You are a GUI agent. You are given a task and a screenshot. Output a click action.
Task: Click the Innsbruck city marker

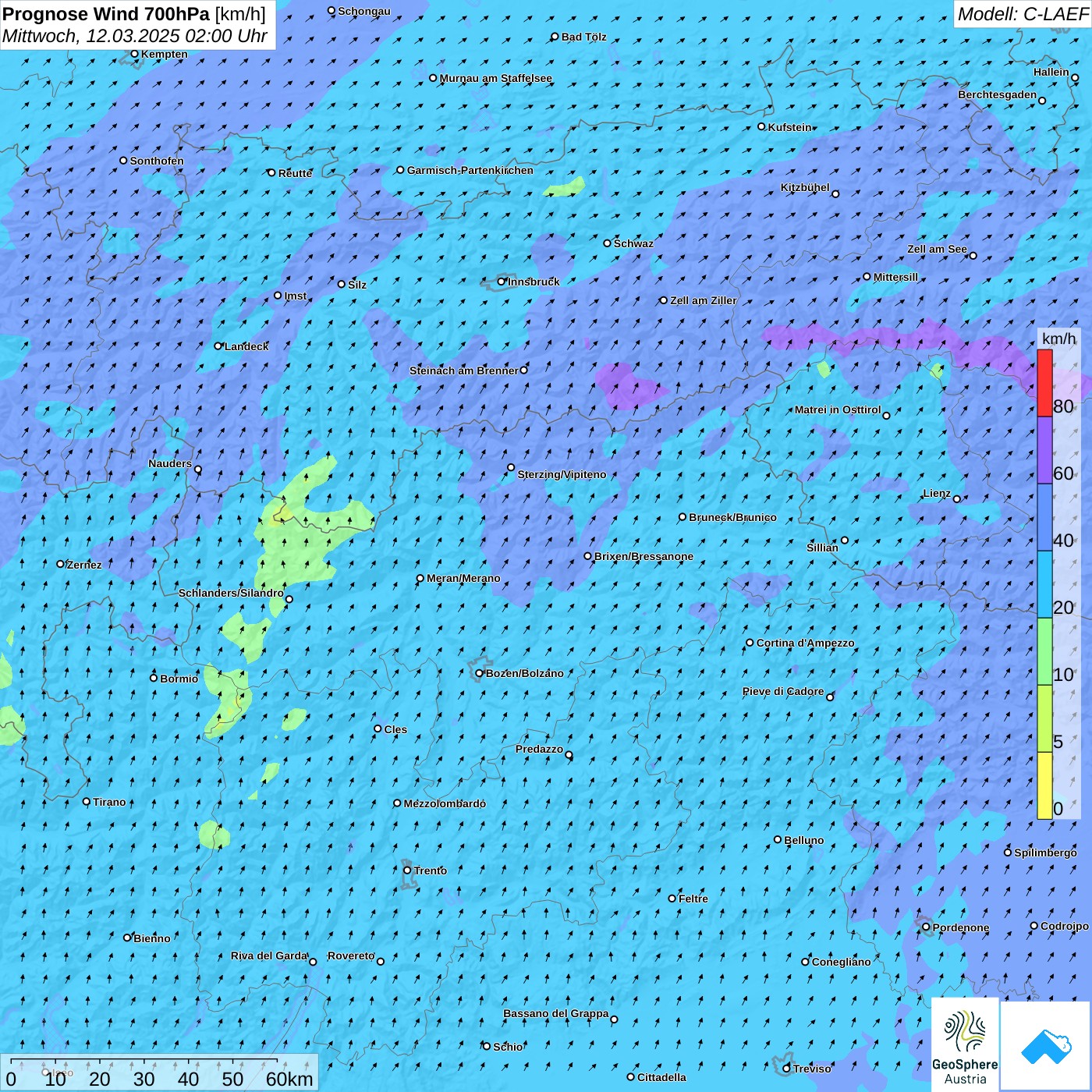point(502,282)
